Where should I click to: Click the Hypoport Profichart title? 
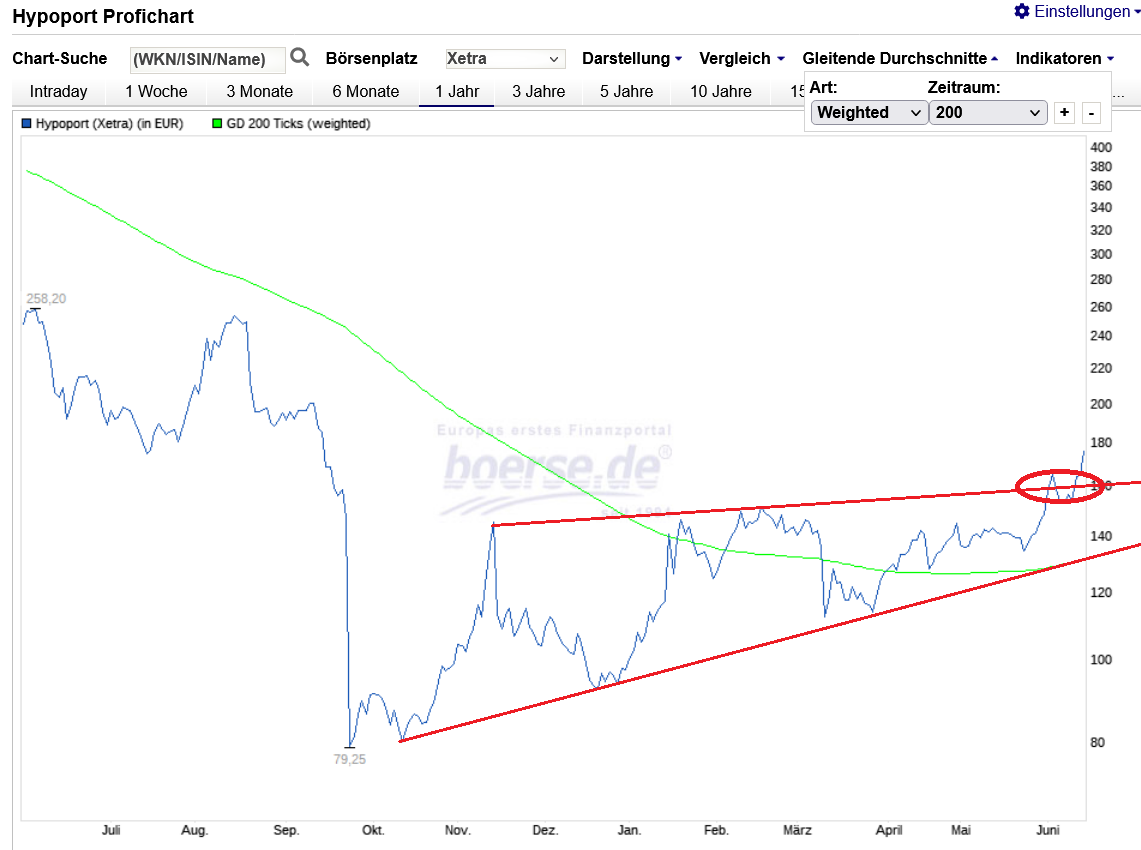tap(103, 17)
